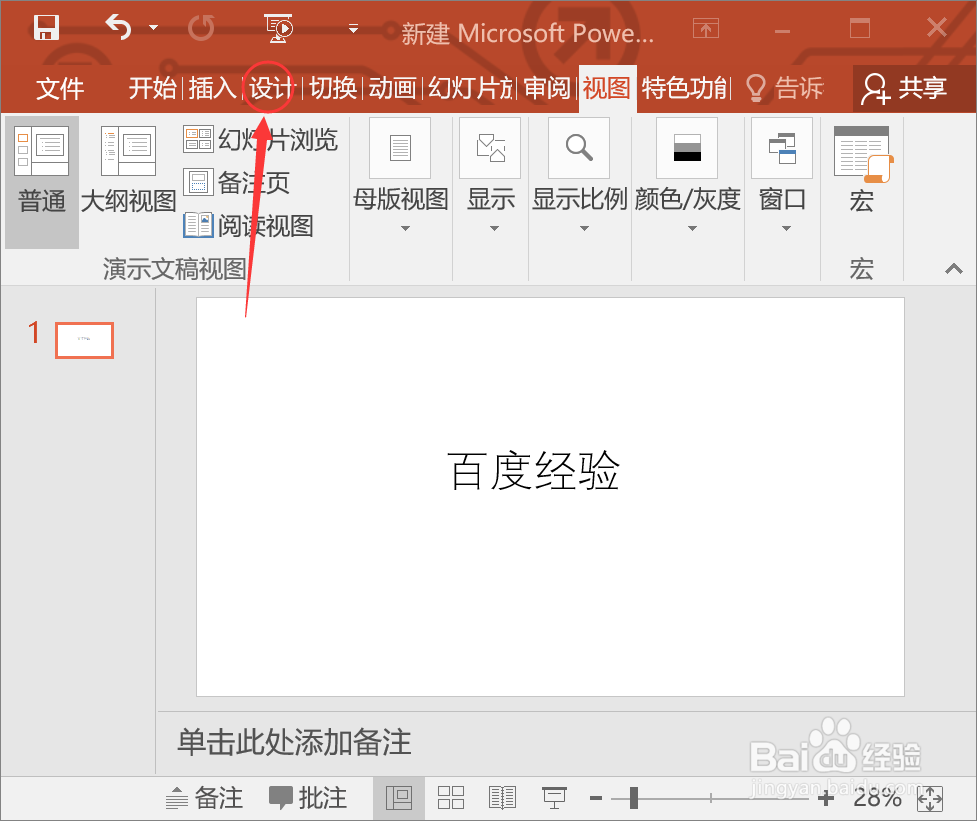The width and height of the screenshot is (977, 821).
Task: Select slide 1 thumbnail
Action: coord(85,340)
